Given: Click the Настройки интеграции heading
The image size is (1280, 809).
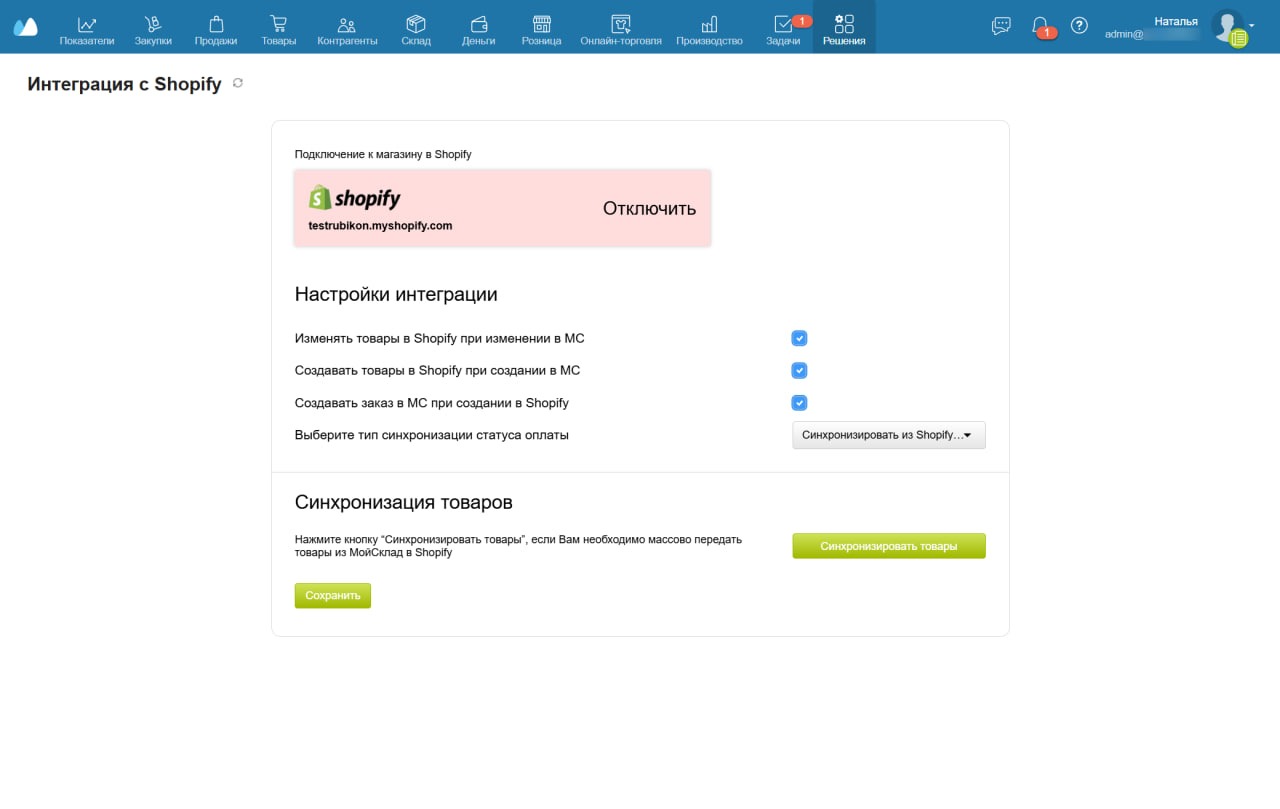Looking at the screenshot, I should [x=396, y=294].
